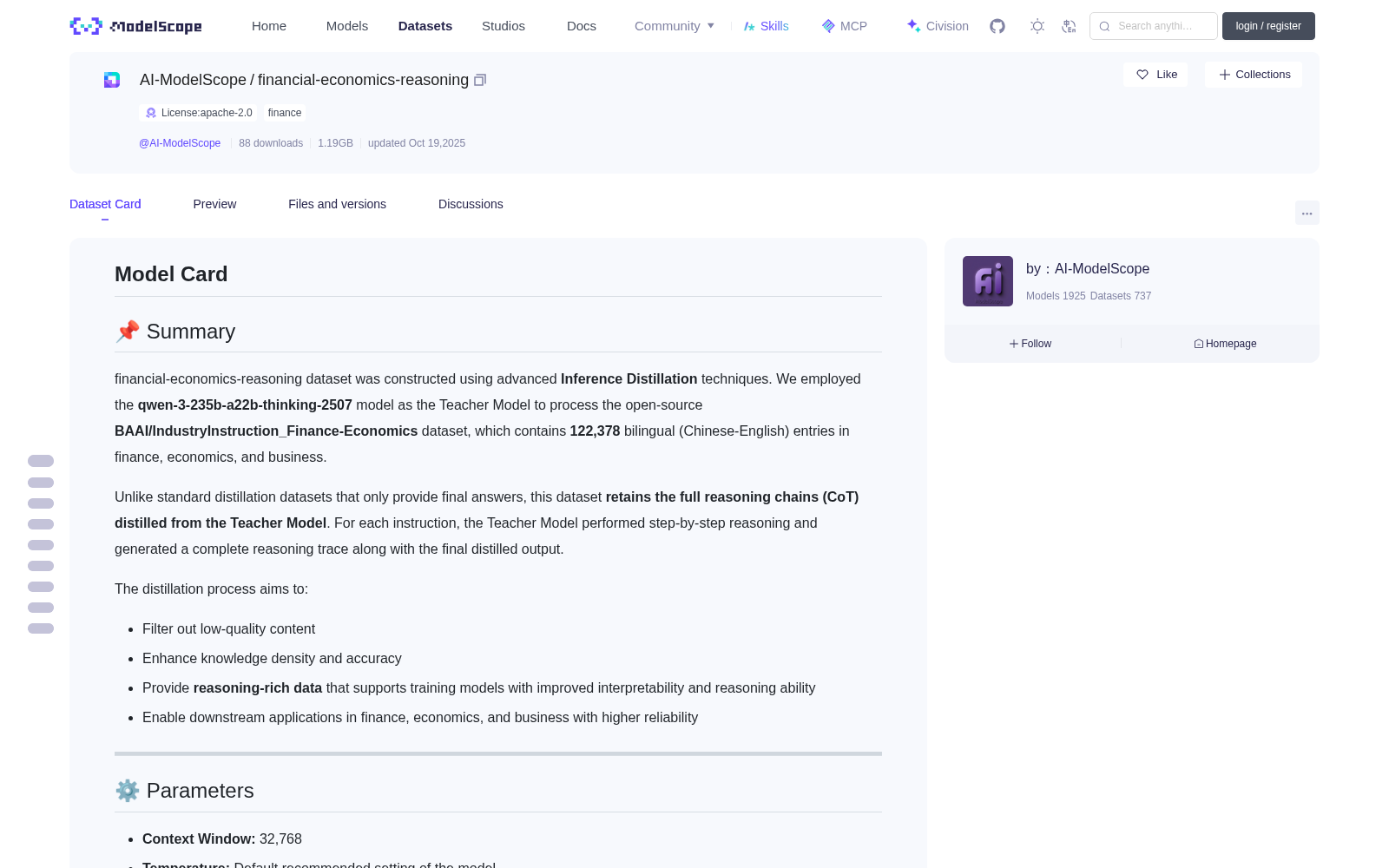Viewport: 1389px width, 868px height.
Task: Switch language with the translate icon
Action: click(1070, 26)
